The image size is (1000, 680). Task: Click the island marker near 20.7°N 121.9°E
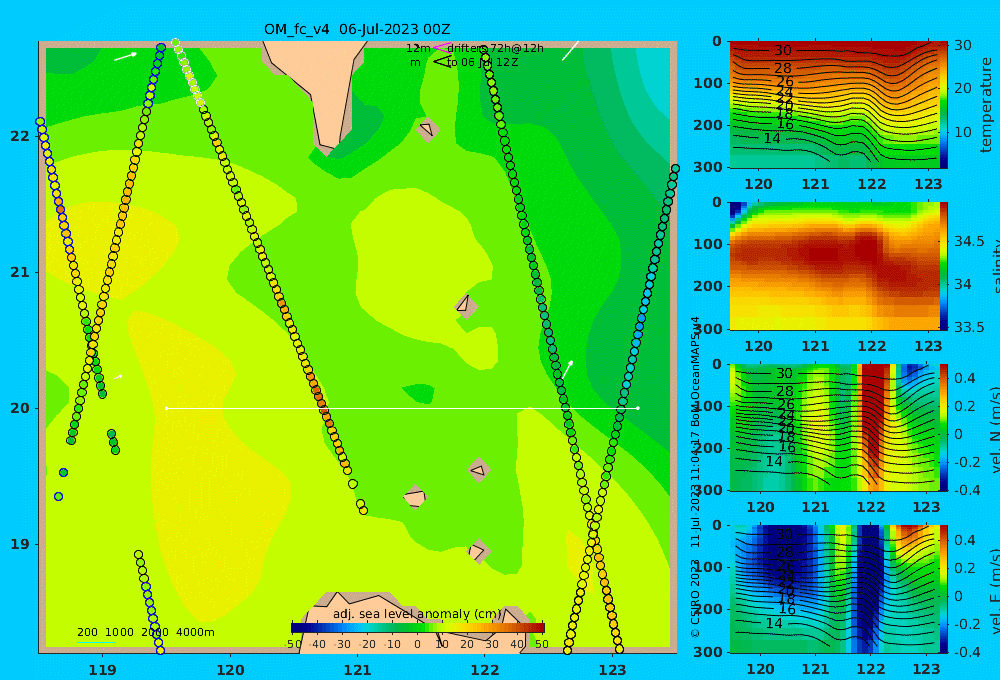click(x=466, y=306)
